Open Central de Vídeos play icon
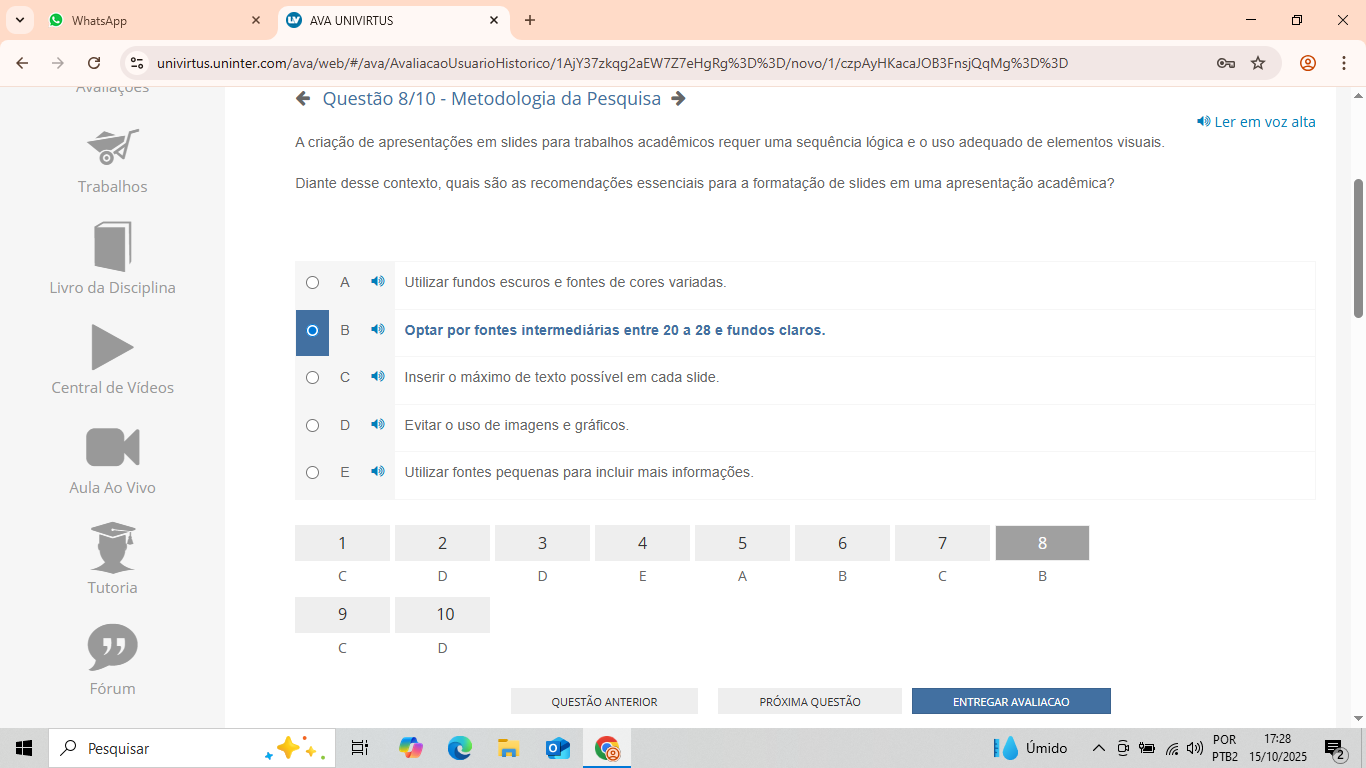The image size is (1366, 768). pyautogui.click(x=113, y=347)
